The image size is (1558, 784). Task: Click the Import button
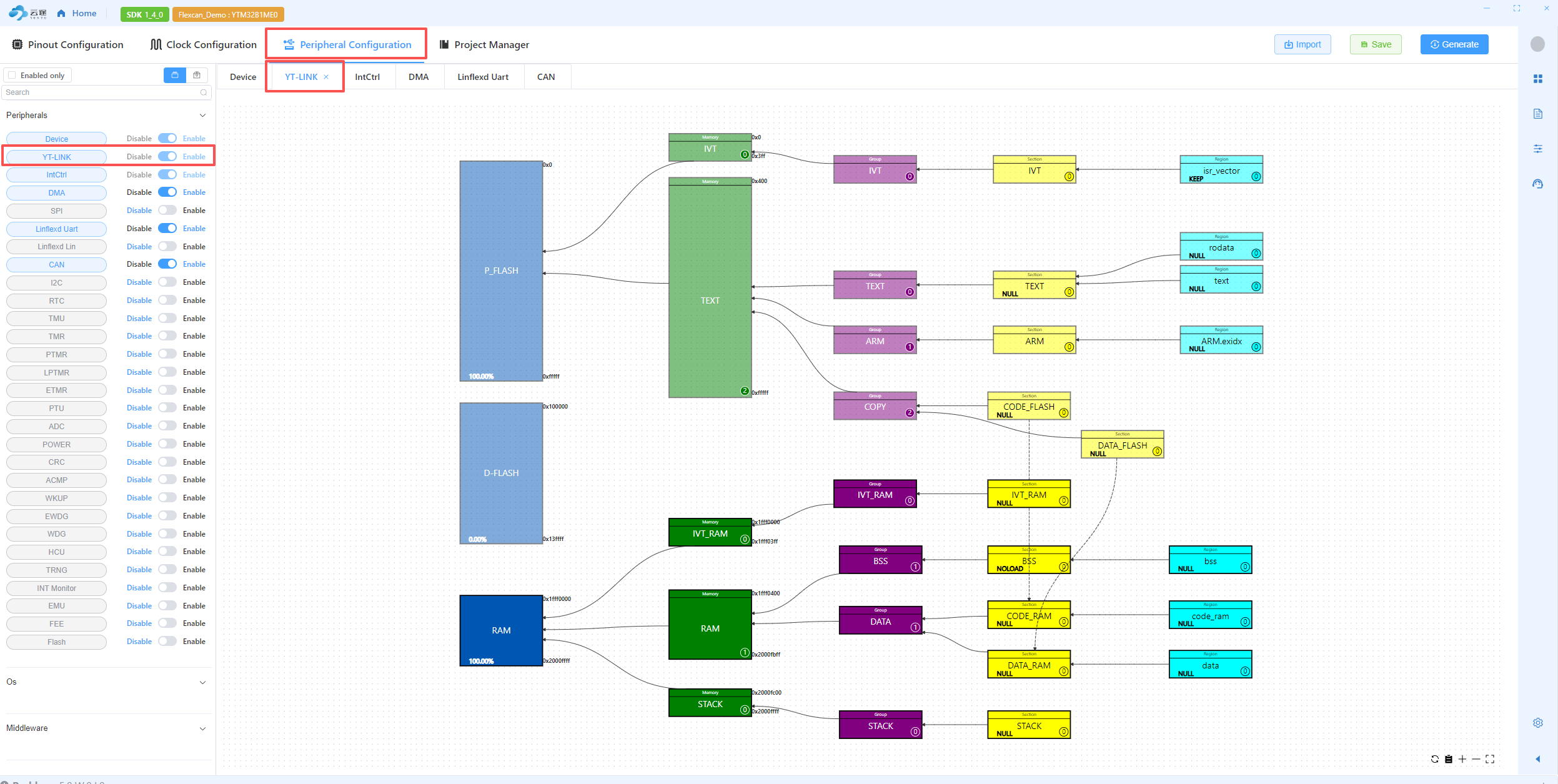point(1302,44)
